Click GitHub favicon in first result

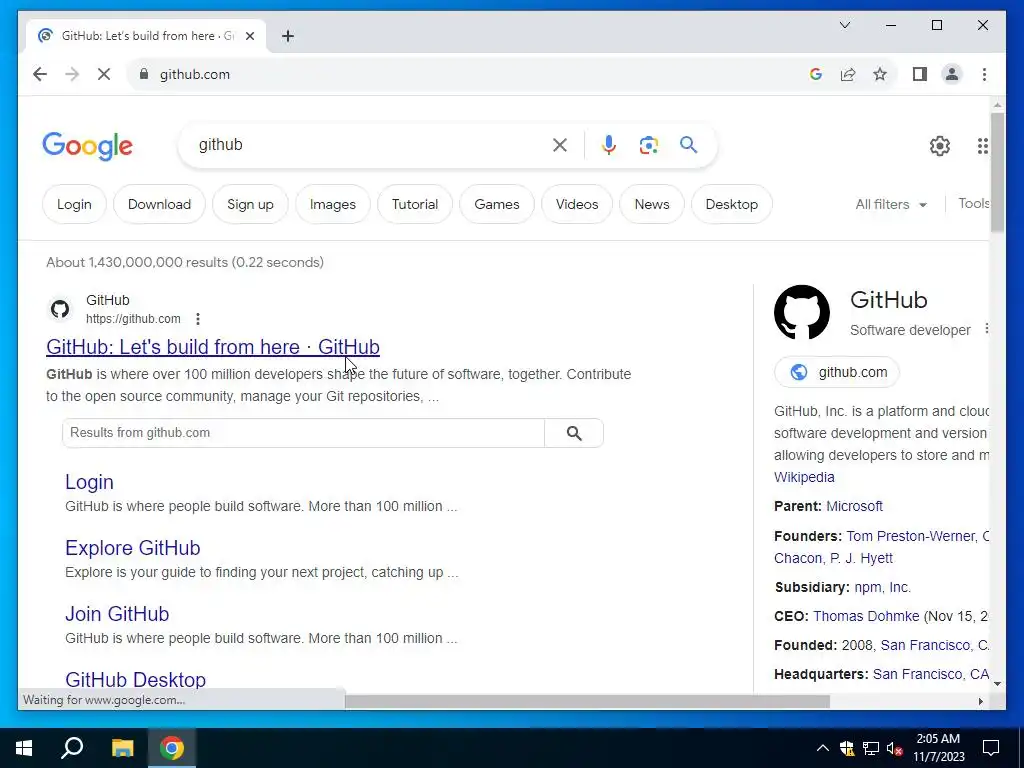(x=60, y=309)
